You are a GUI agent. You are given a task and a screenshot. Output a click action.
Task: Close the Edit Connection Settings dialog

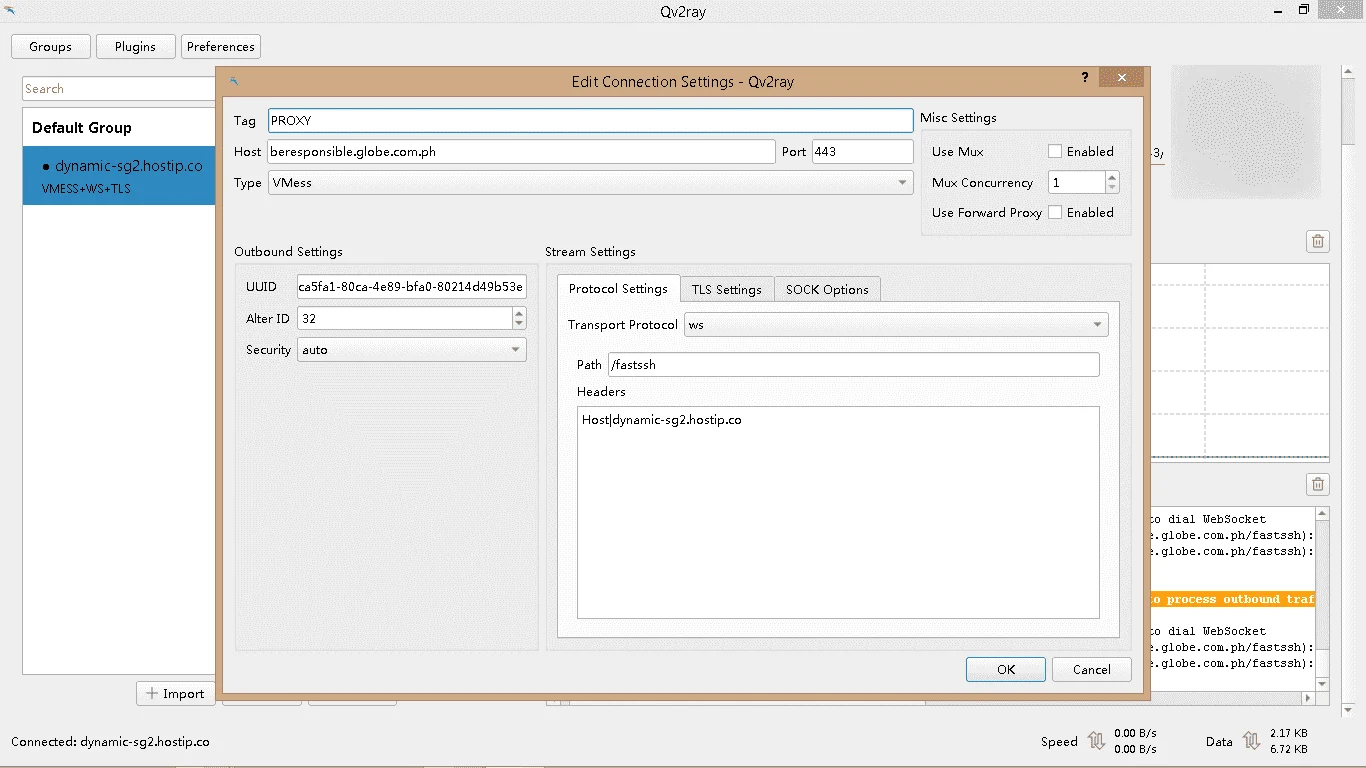tap(1121, 78)
